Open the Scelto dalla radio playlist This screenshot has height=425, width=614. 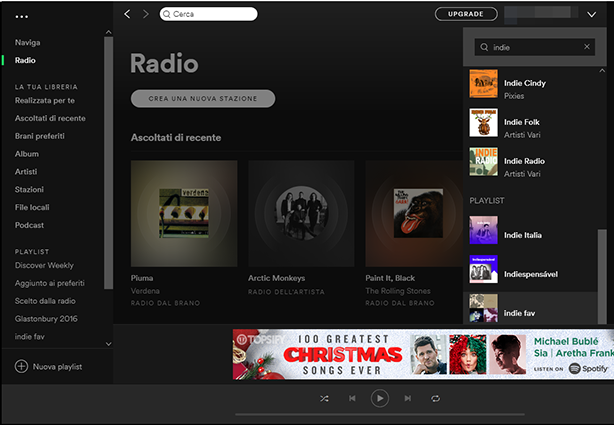coord(45,301)
